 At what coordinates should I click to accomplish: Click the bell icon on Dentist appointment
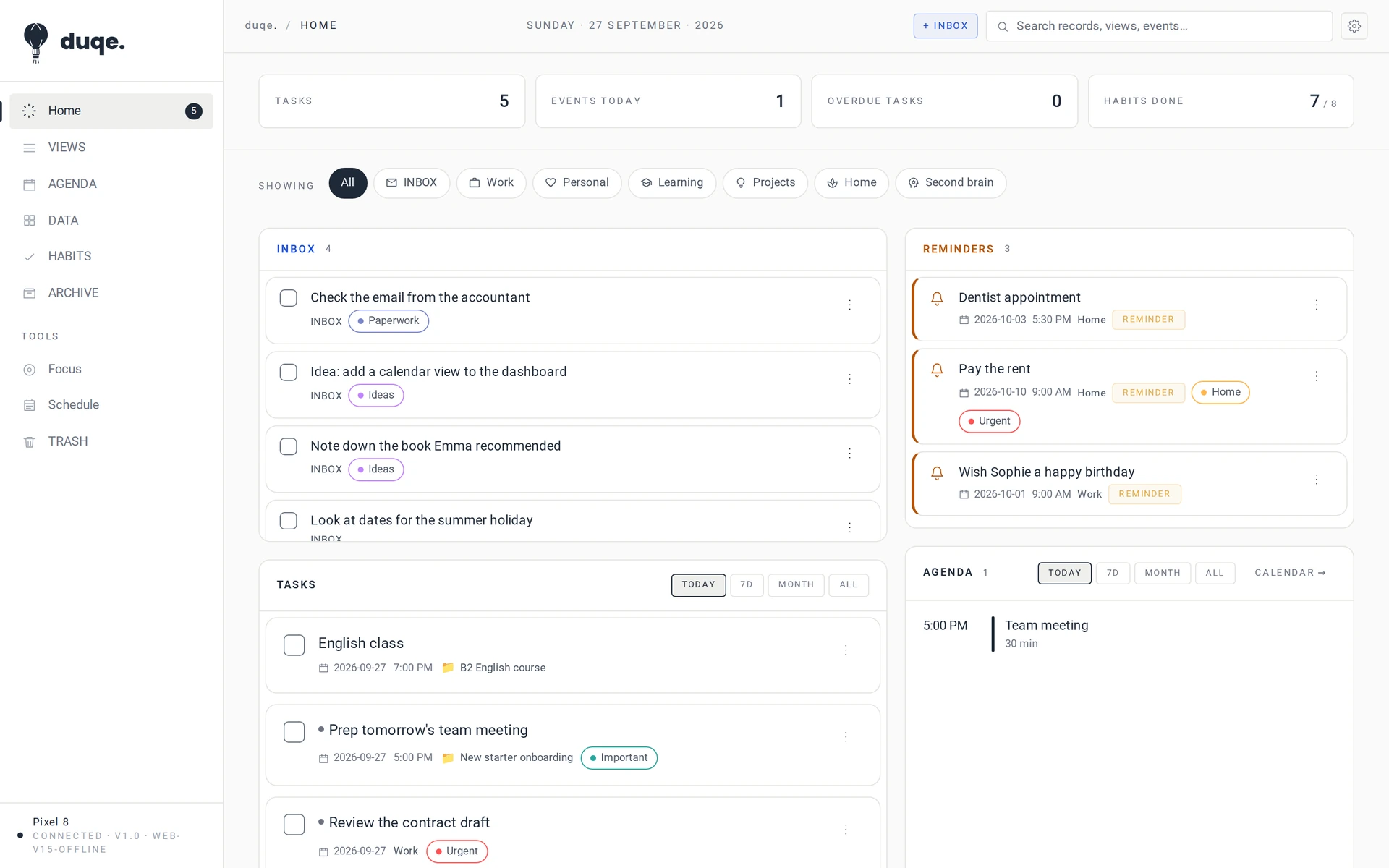(937, 298)
